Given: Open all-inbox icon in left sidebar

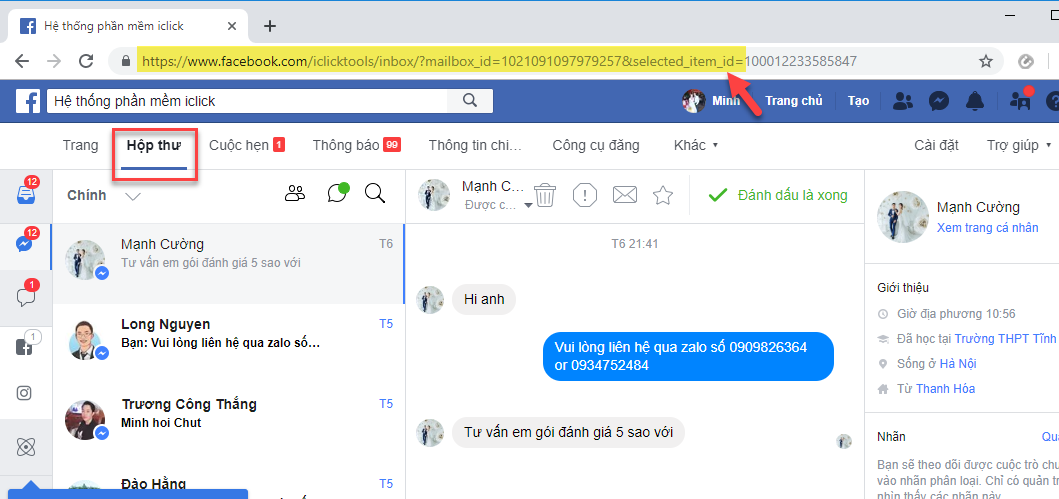Looking at the screenshot, I should 26,194.
